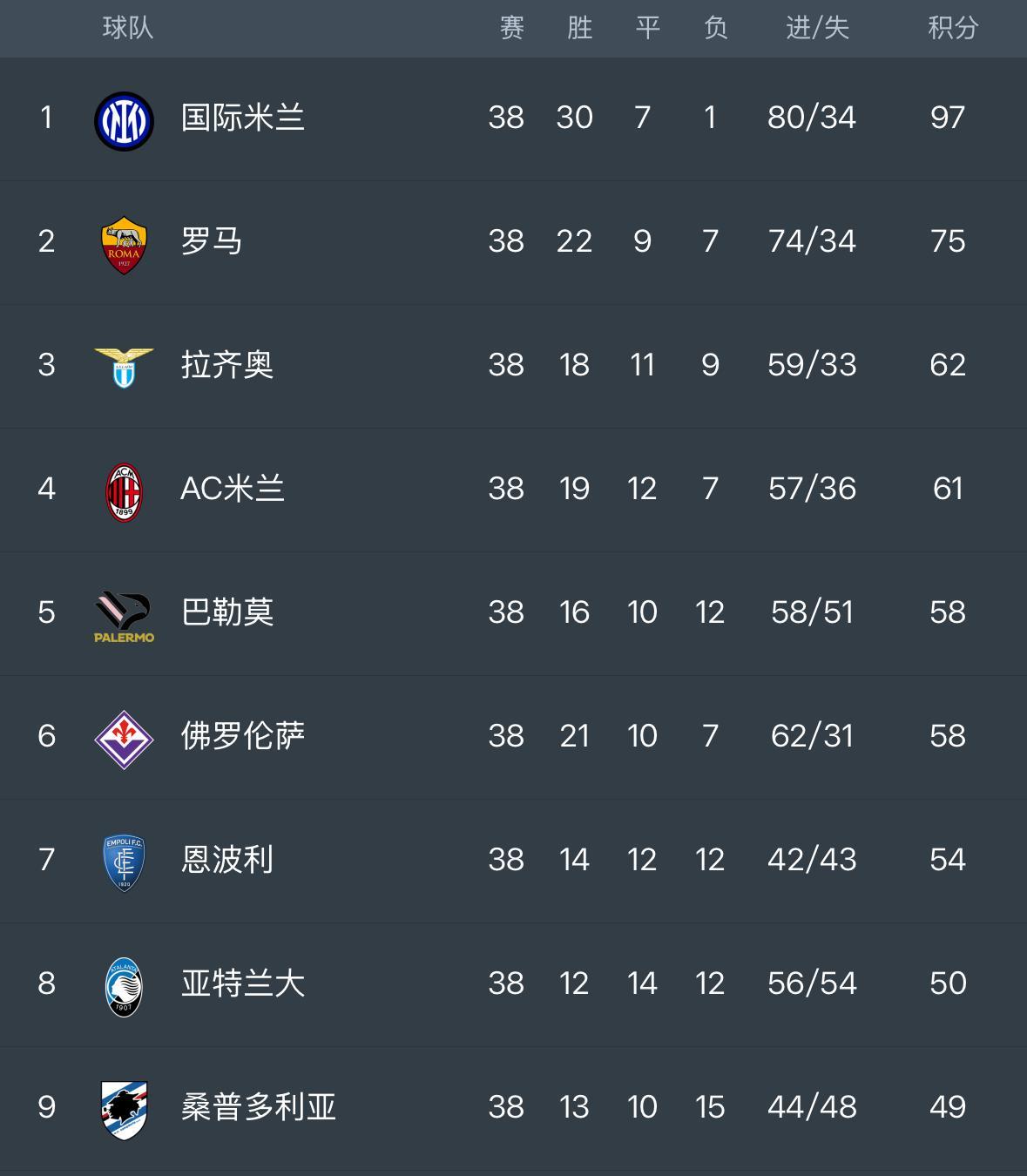The image size is (1027, 1176).
Task: Click the 积分 column header
Action: coord(953,28)
